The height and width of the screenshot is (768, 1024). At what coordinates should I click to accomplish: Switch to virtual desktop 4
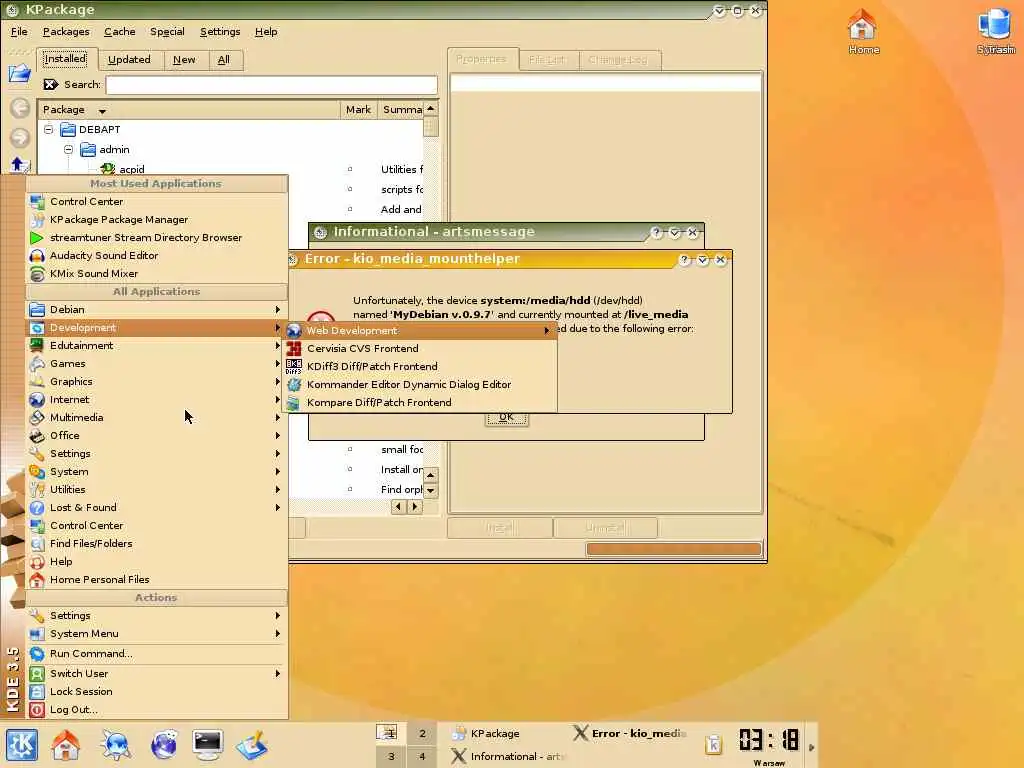click(423, 756)
